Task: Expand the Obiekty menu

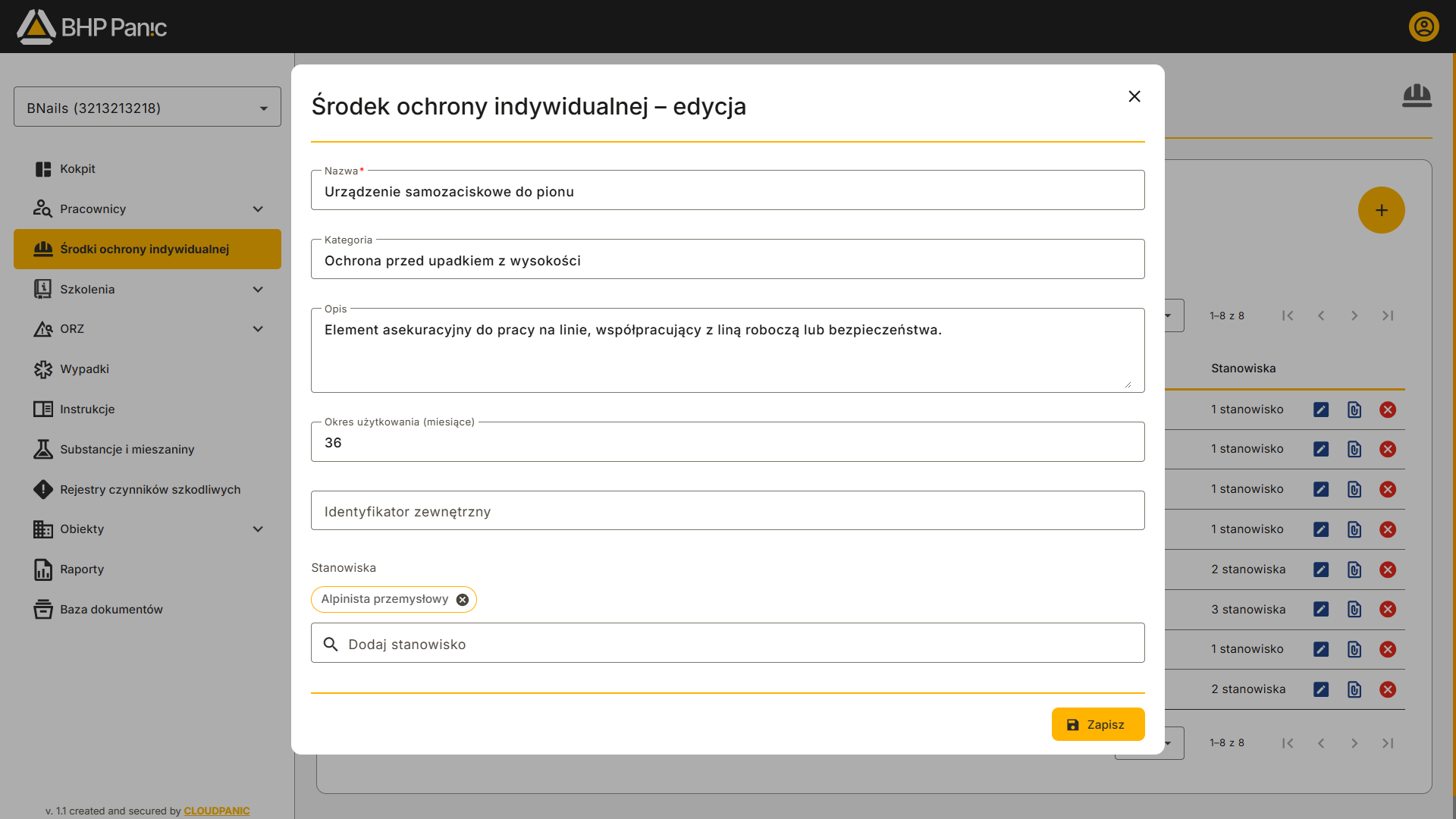Action: [258, 529]
